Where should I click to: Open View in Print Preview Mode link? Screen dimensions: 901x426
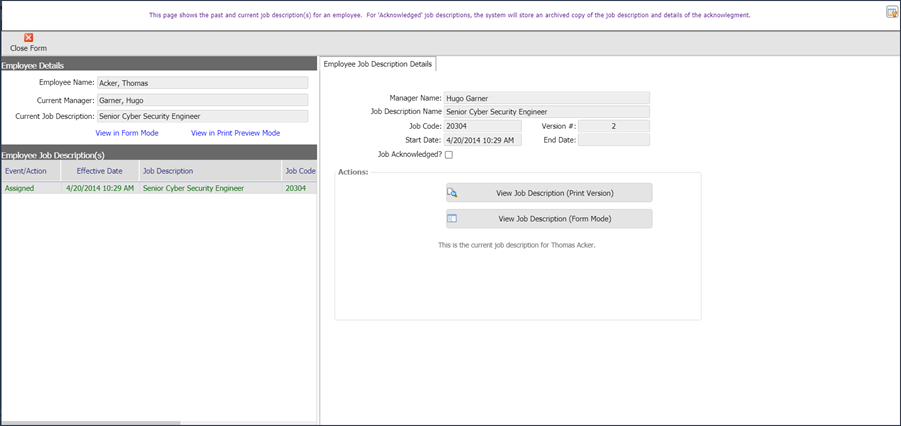point(235,133)
